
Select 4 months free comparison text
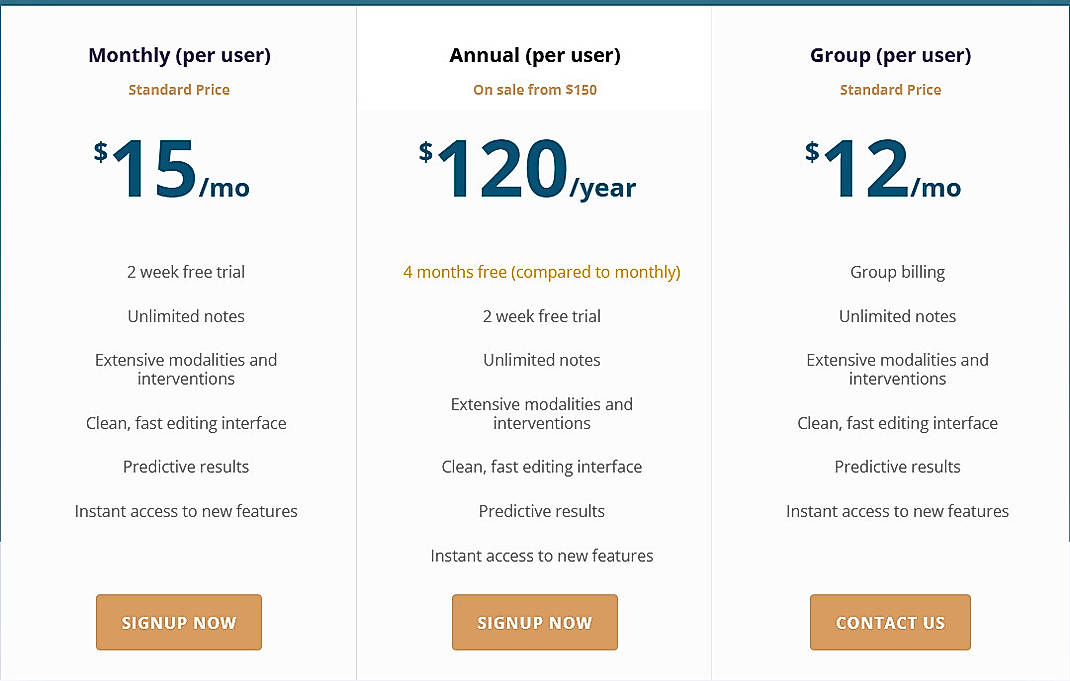pos(541,271)
